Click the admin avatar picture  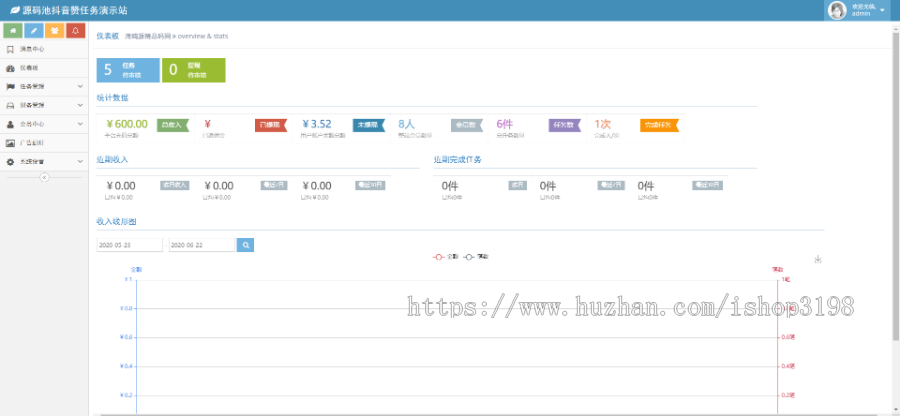(x=837, y=10)
